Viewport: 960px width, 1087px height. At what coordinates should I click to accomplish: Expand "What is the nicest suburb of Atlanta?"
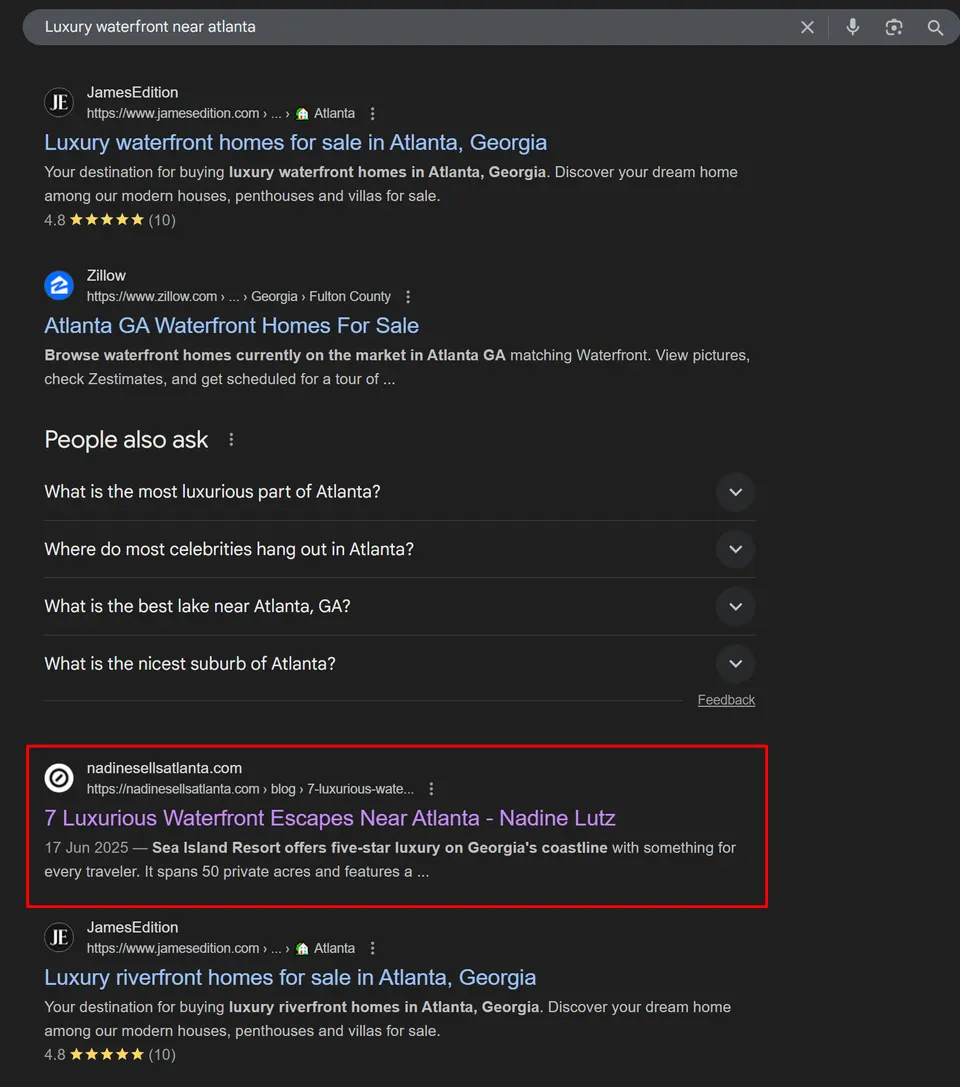pos(399,664)
